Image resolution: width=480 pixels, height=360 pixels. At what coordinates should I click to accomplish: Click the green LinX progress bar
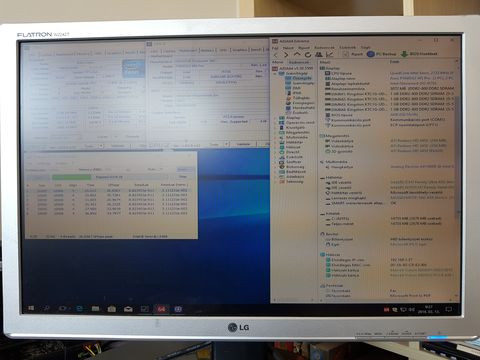pos(72,177)
